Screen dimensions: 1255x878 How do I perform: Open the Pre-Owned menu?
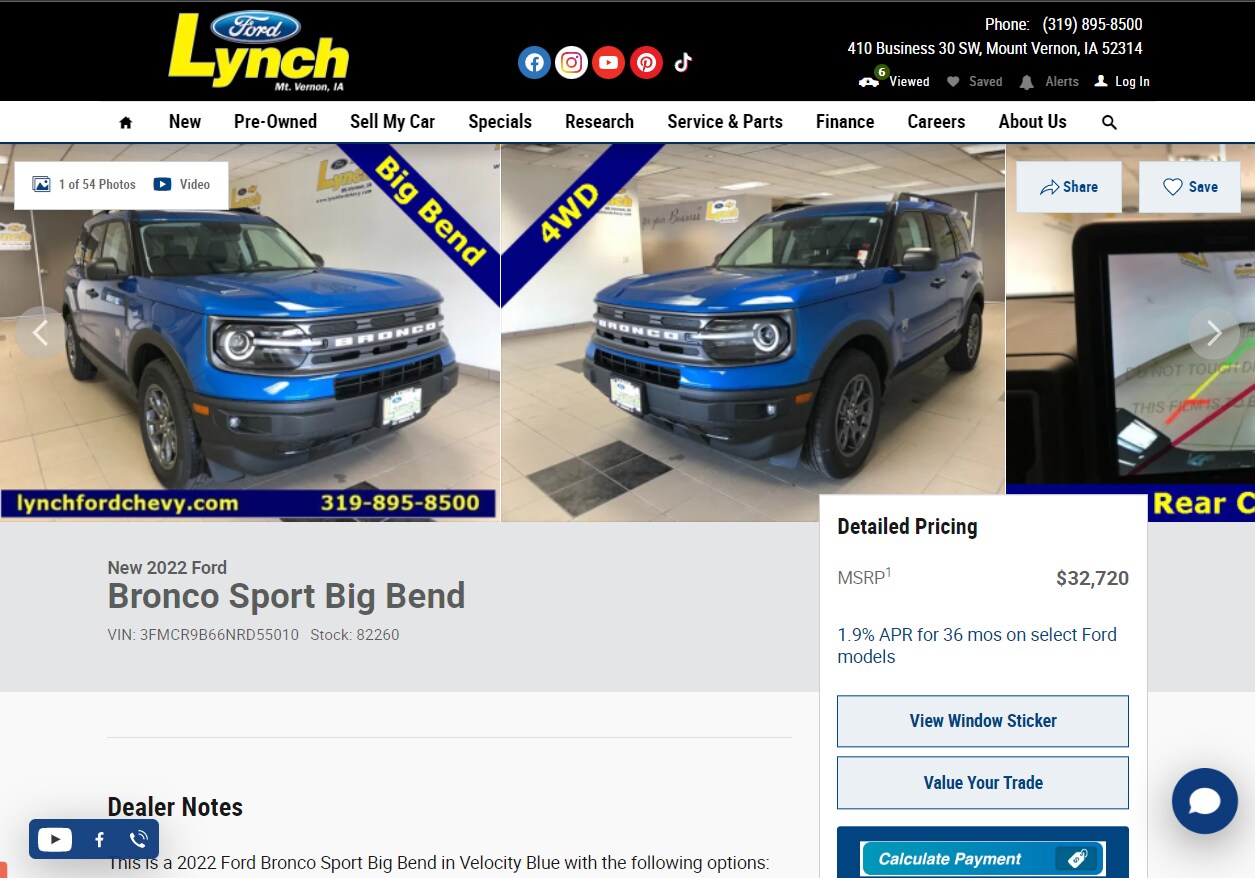tap(275, 122)
